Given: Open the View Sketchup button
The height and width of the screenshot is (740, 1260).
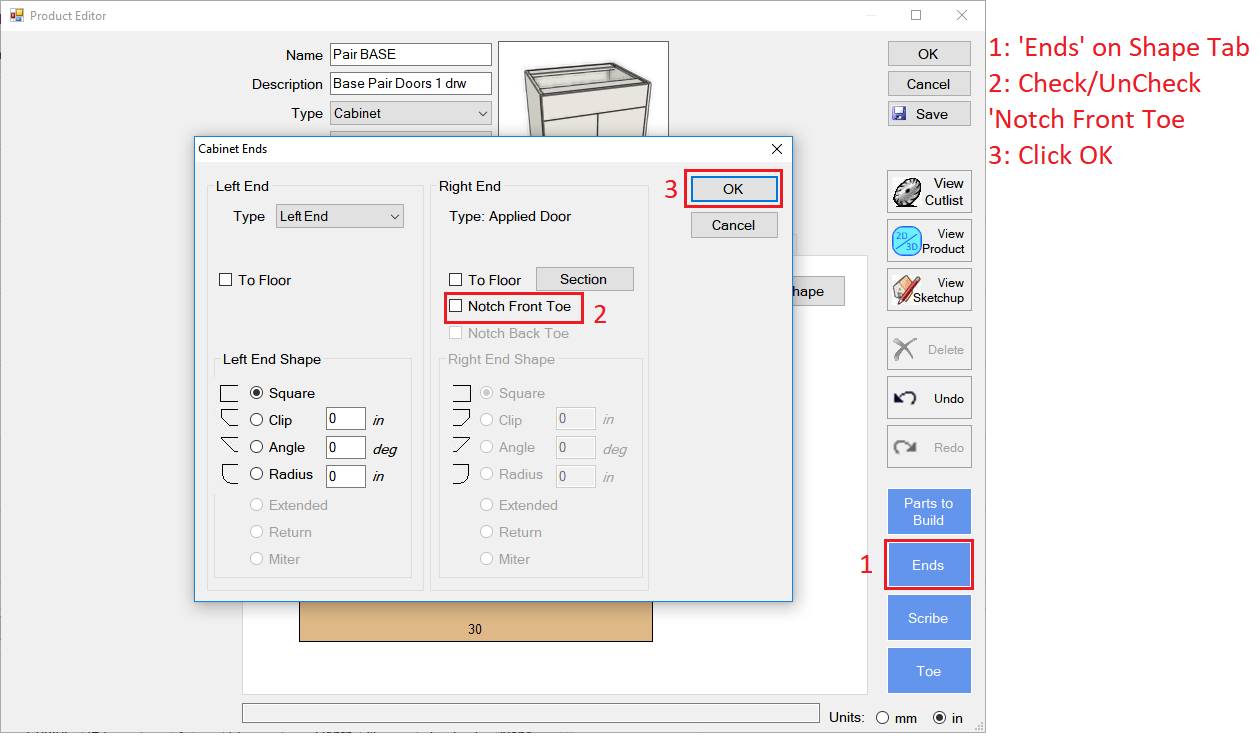Looking at the screenshot, I should click(x=928, y=290).
